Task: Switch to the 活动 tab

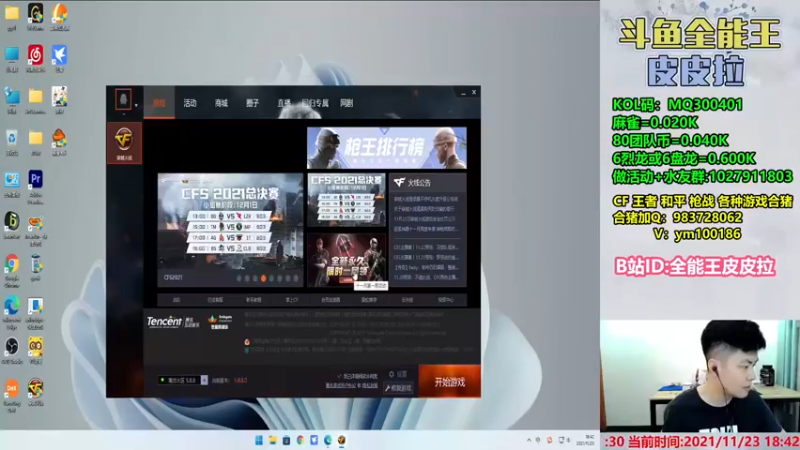Action: tap(190, 103)
